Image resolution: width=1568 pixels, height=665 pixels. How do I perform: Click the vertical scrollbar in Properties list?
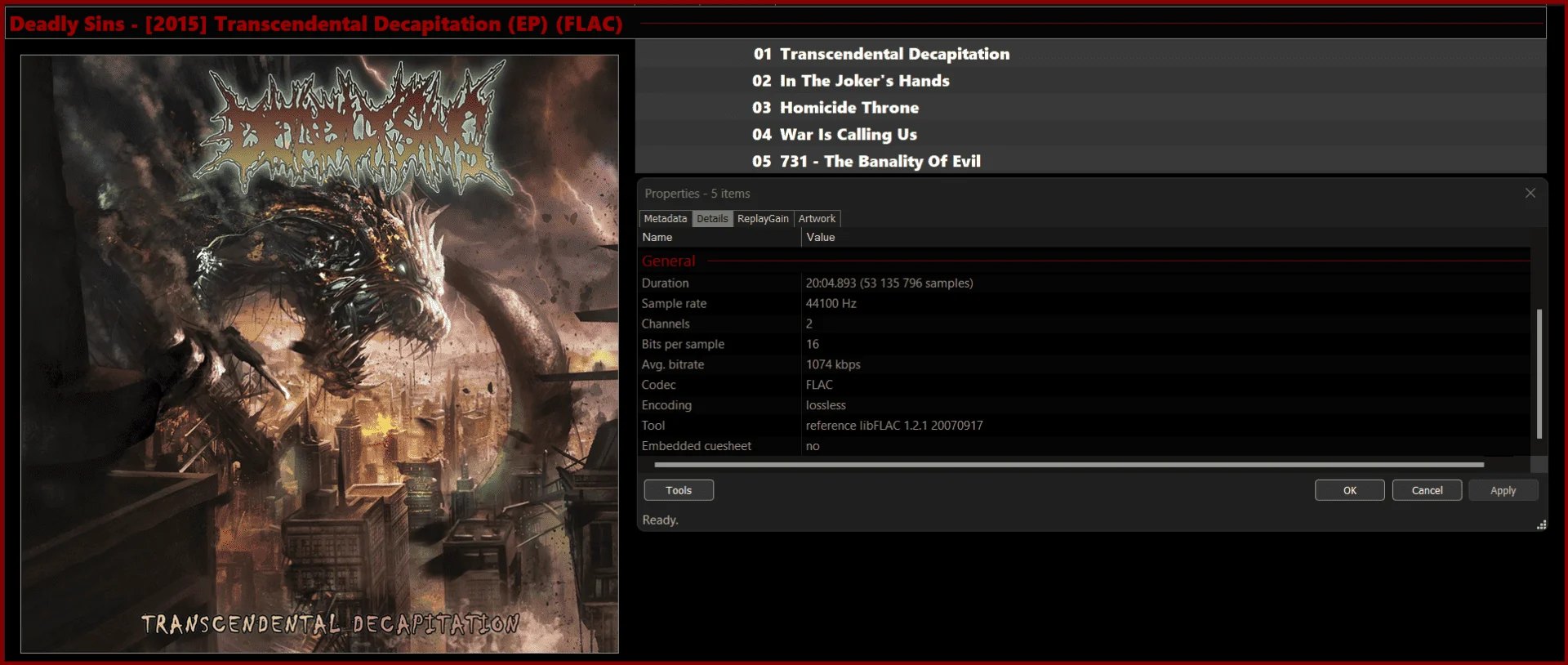point(1539,373)
